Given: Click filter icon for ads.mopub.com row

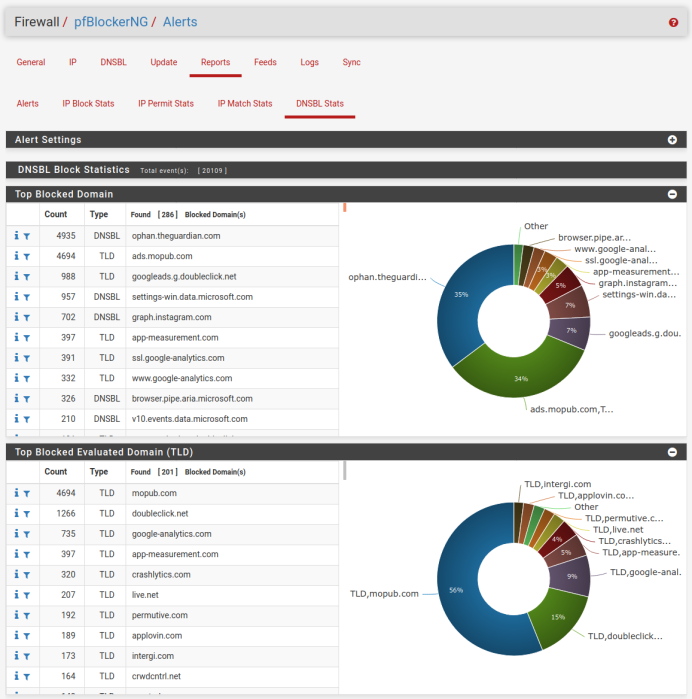Looking at the screenshot, I should pyautogui.click(x=27, y=256).
